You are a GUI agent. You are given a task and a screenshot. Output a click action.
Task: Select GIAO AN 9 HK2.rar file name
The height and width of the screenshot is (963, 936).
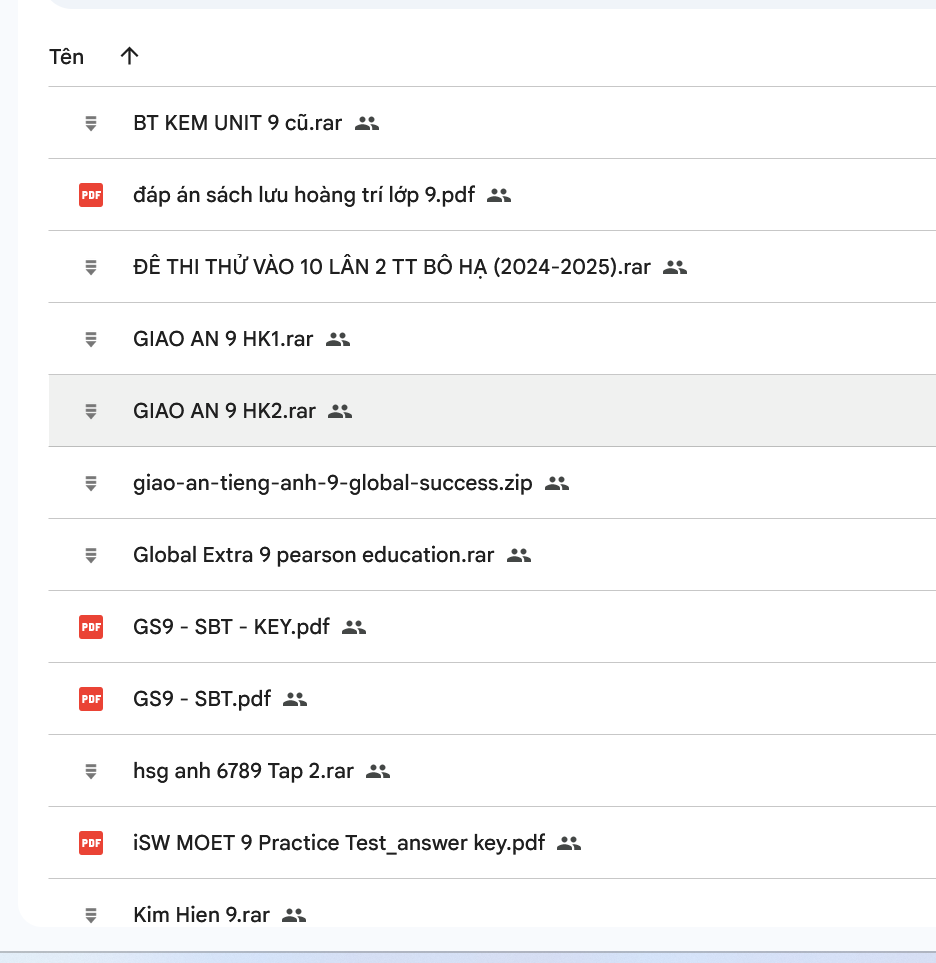coord(224,411)
